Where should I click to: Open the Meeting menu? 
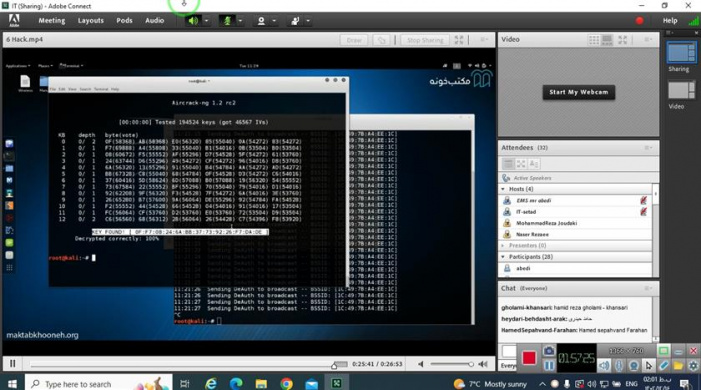coord(51,21)
